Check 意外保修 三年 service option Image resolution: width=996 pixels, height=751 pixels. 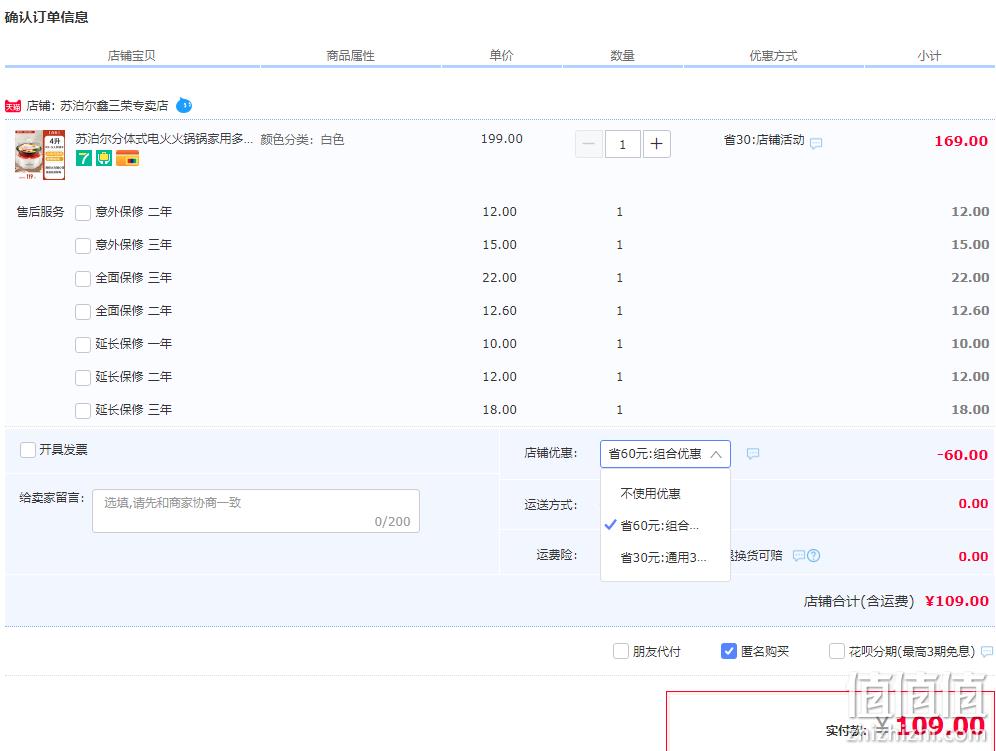83,245
